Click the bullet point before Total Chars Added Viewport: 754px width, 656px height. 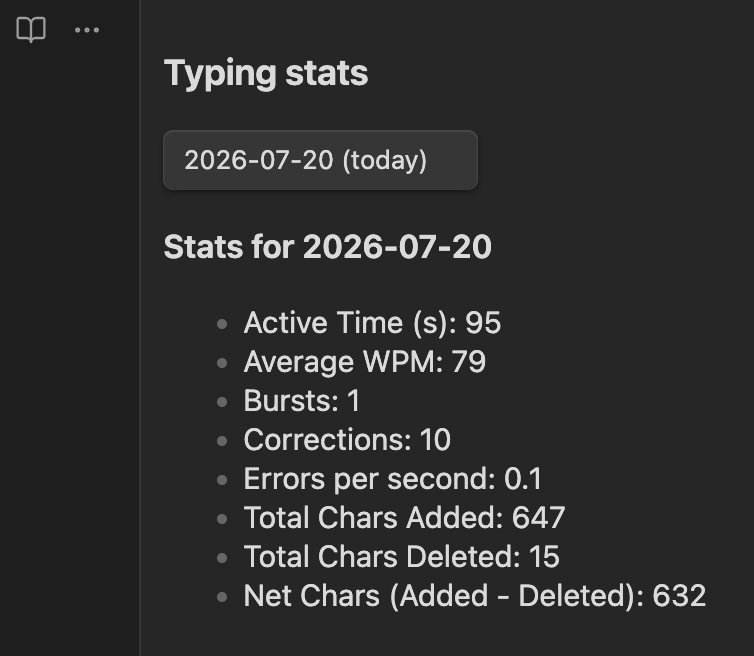coord(222,518)
